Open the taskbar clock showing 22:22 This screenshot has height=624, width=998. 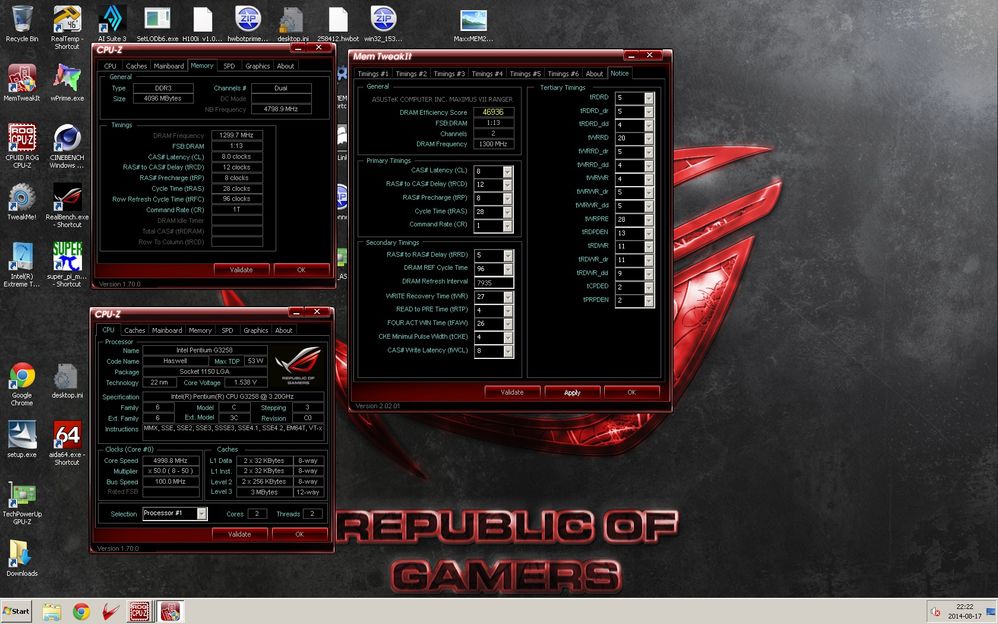[x=964, y=611]
